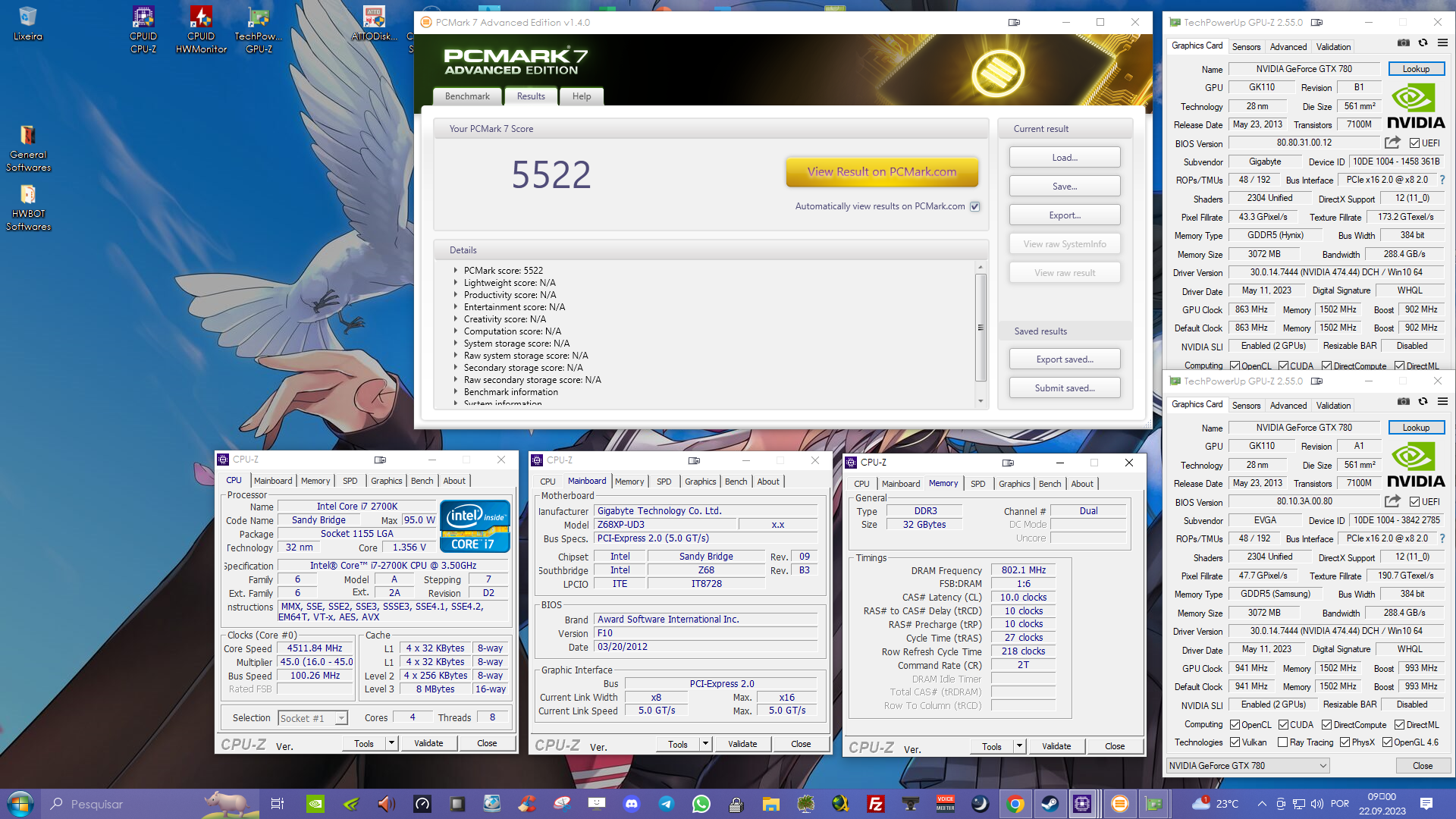Click View Result on PCMark.com button
Viewport: 1456px width, 819px height.
[882, 172]
